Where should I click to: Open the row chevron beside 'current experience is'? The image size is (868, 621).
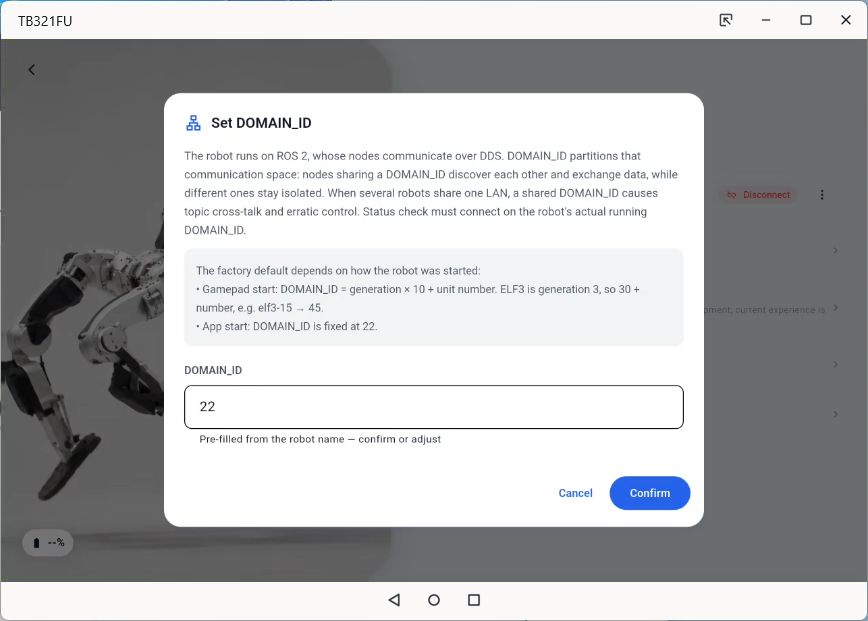[835, 308]
